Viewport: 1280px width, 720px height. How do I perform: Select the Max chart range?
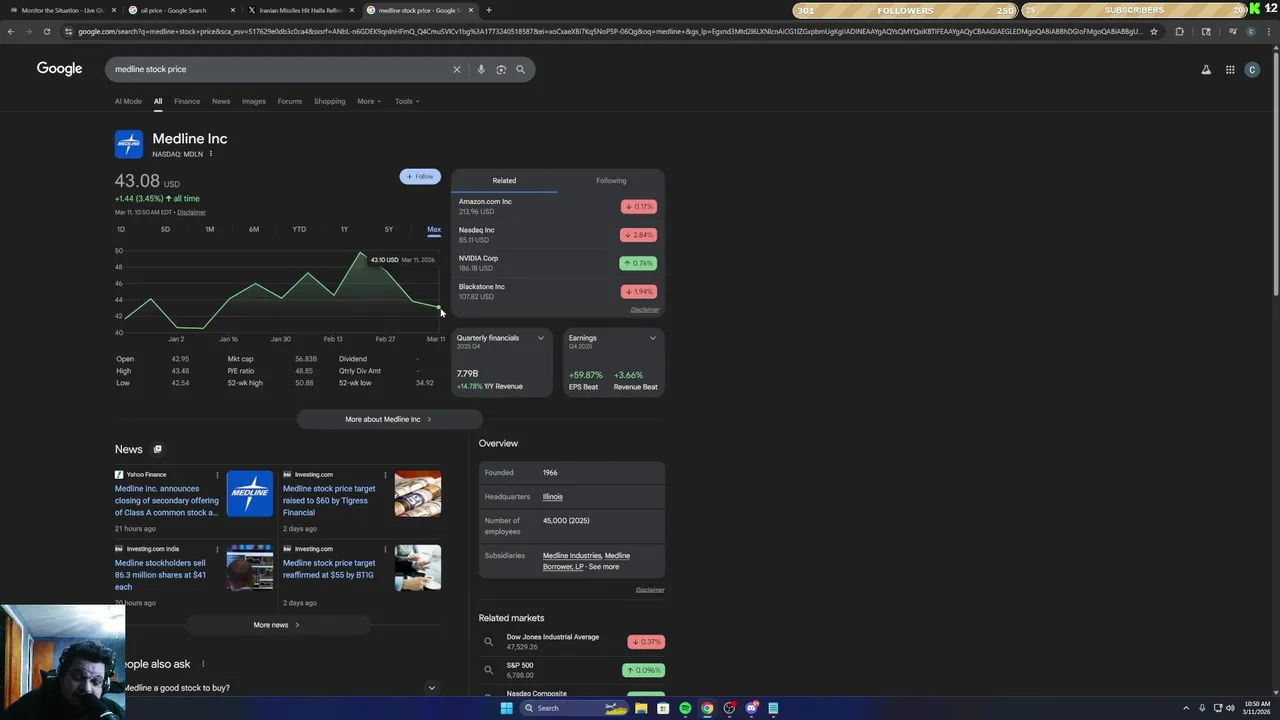(x=434, y=229)
